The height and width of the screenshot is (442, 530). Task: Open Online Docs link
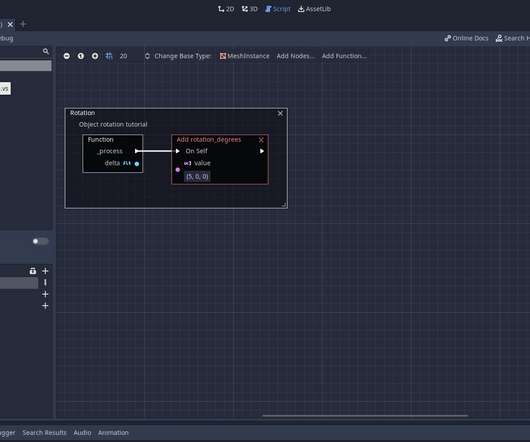coord(466,38)
